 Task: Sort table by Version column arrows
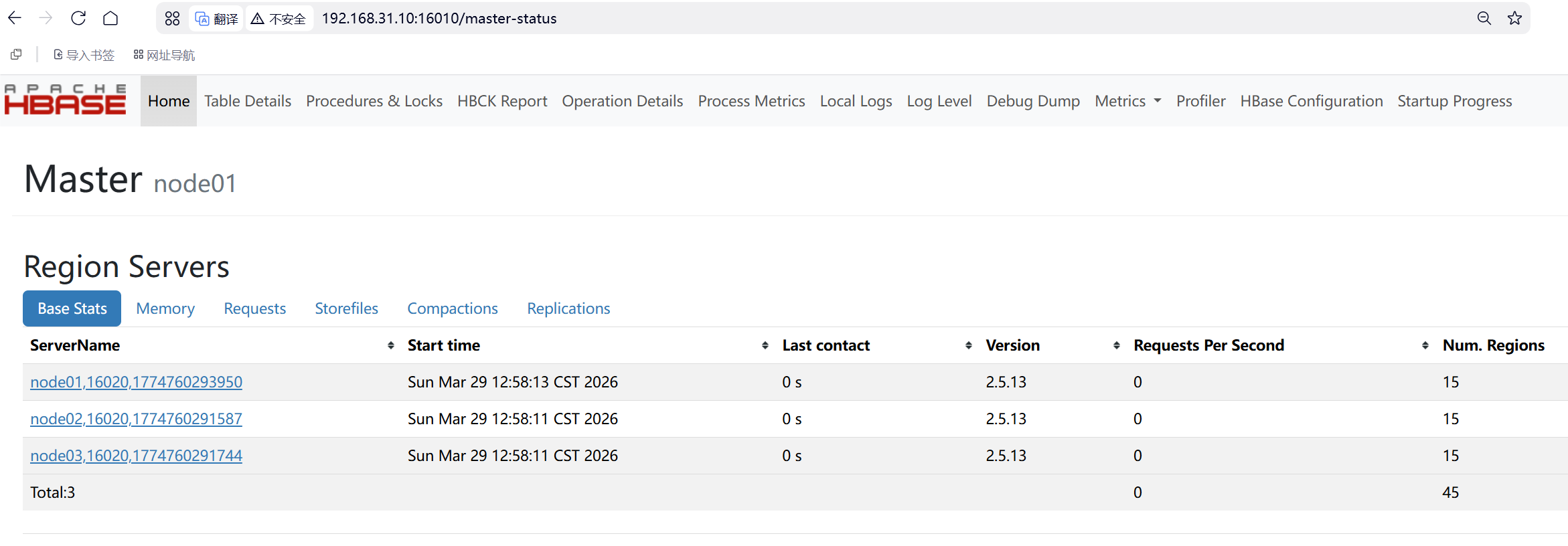(1116, 345)
